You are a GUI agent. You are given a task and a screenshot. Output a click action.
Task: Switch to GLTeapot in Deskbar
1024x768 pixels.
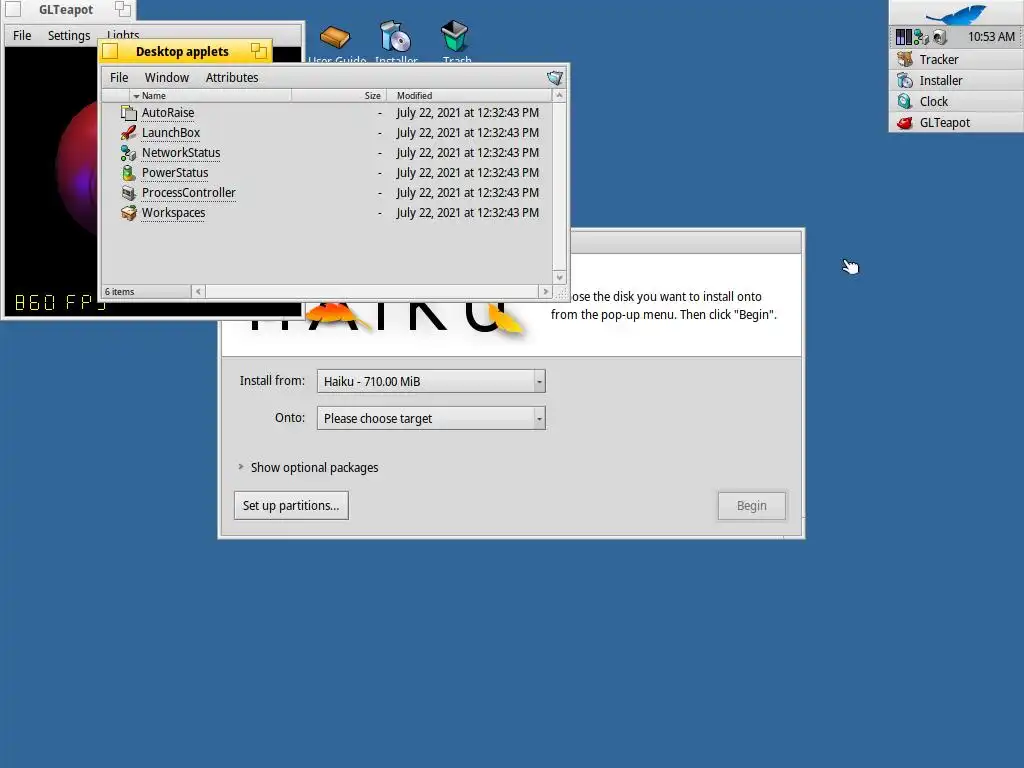[x=956, y=122]
